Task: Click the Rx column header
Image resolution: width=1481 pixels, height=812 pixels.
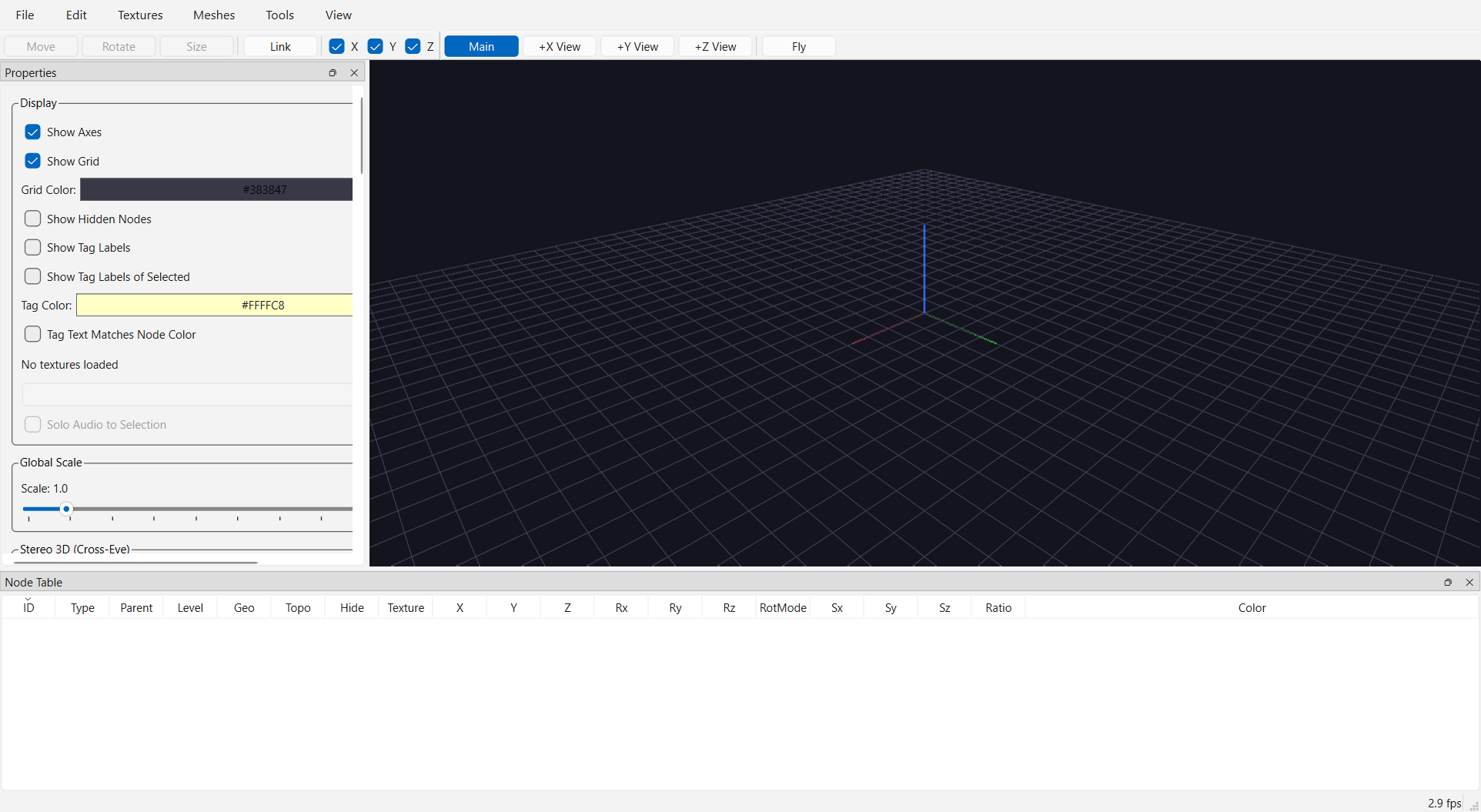Action: (x=621, y=607)
